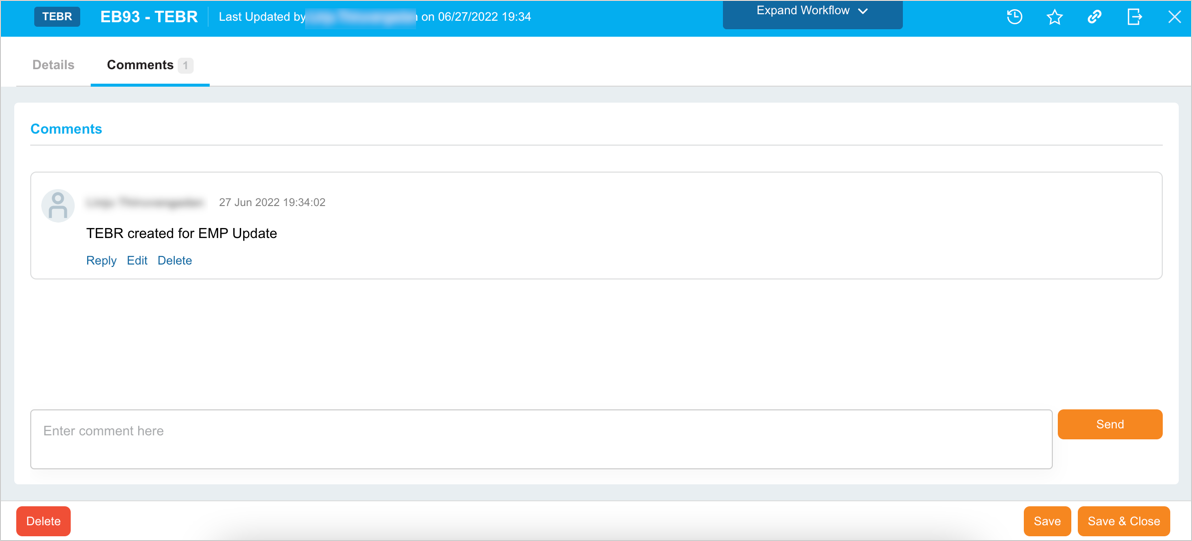Click the TEBR badge in header

pos(57,17)
